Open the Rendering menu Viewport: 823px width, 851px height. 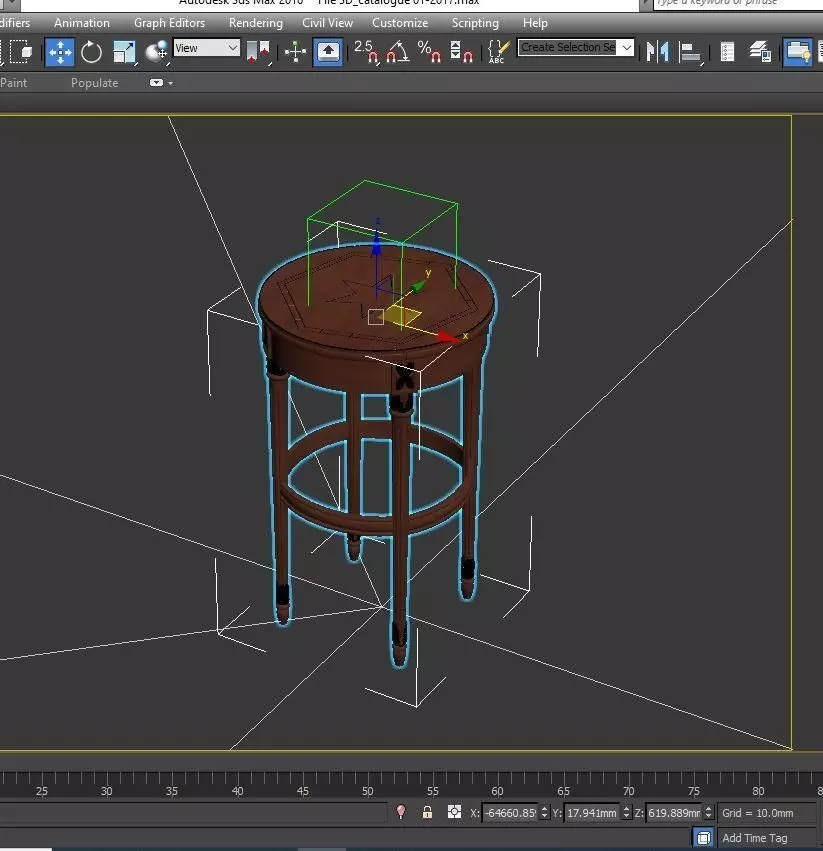(256, 23)
